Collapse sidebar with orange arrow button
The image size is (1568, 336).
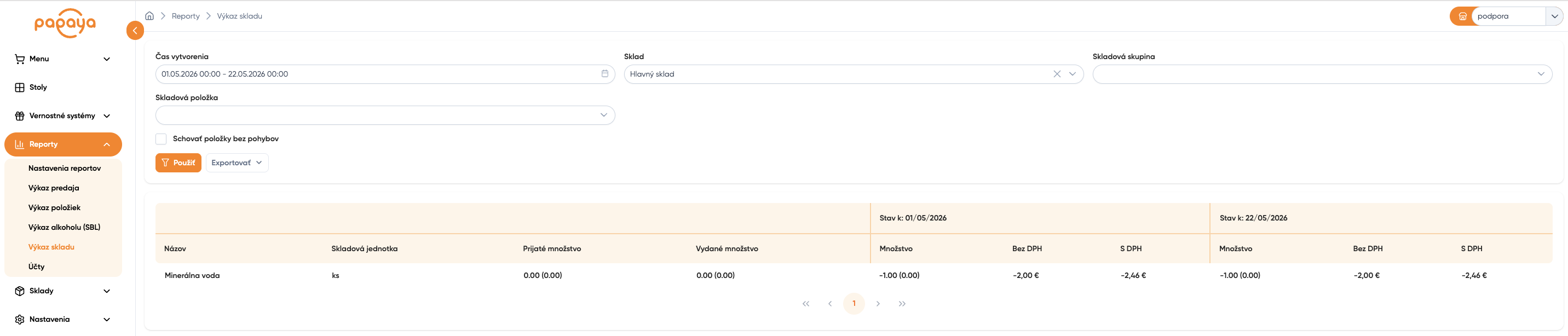pyautogui.click(x=135, y=31)
